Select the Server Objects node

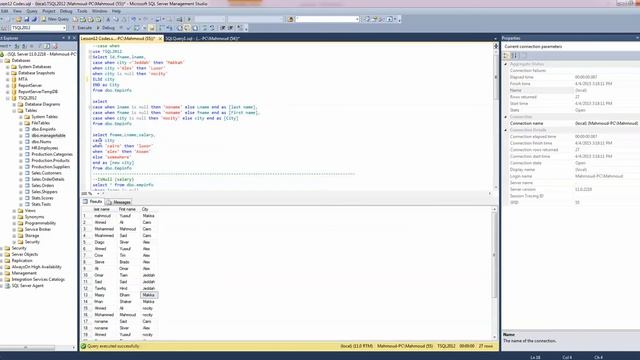pyautogui.click(x=24, y=254)
